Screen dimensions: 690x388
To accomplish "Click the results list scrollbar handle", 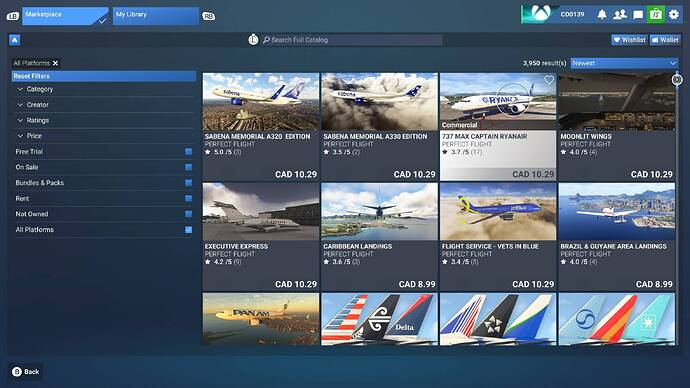I will [x=677, y=80].
